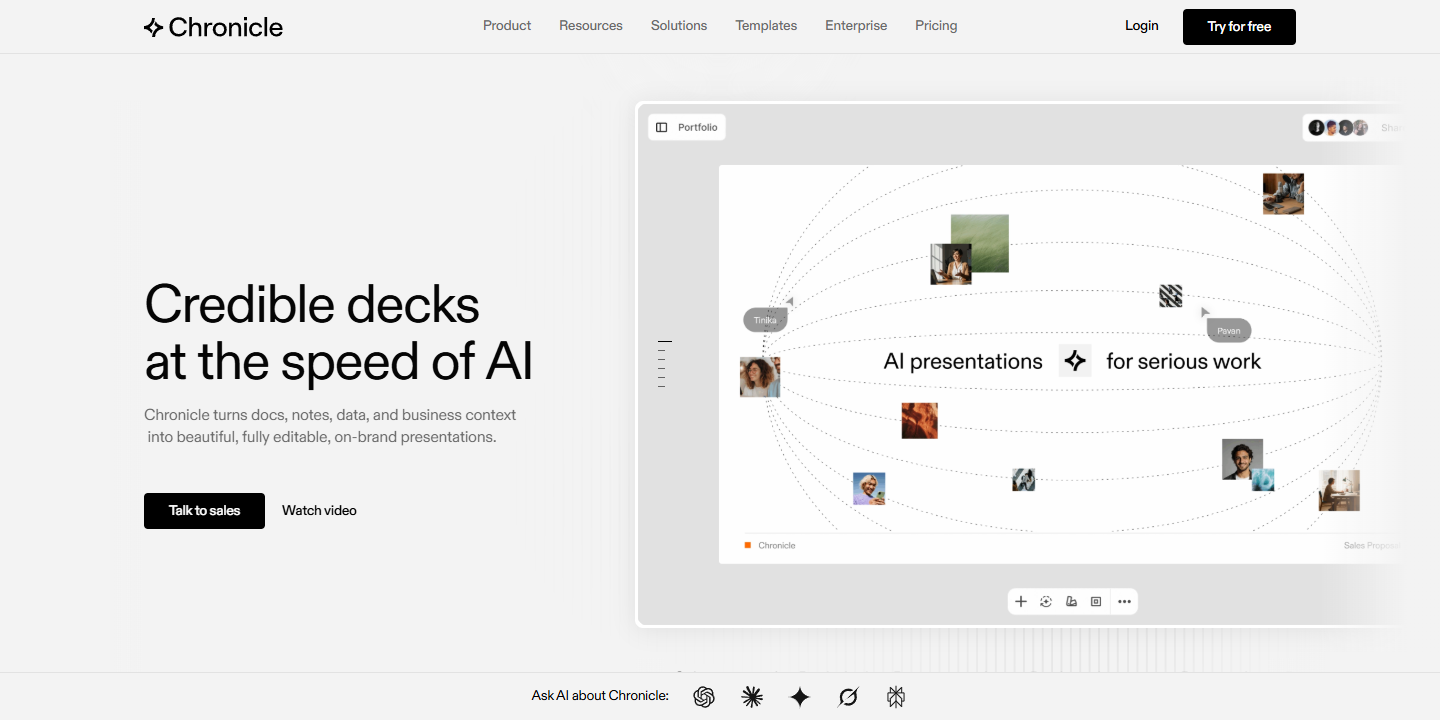Ask ChatGPT about Chronicle
This screenshot has height=720, width=1440.
[x=704, y=697]
